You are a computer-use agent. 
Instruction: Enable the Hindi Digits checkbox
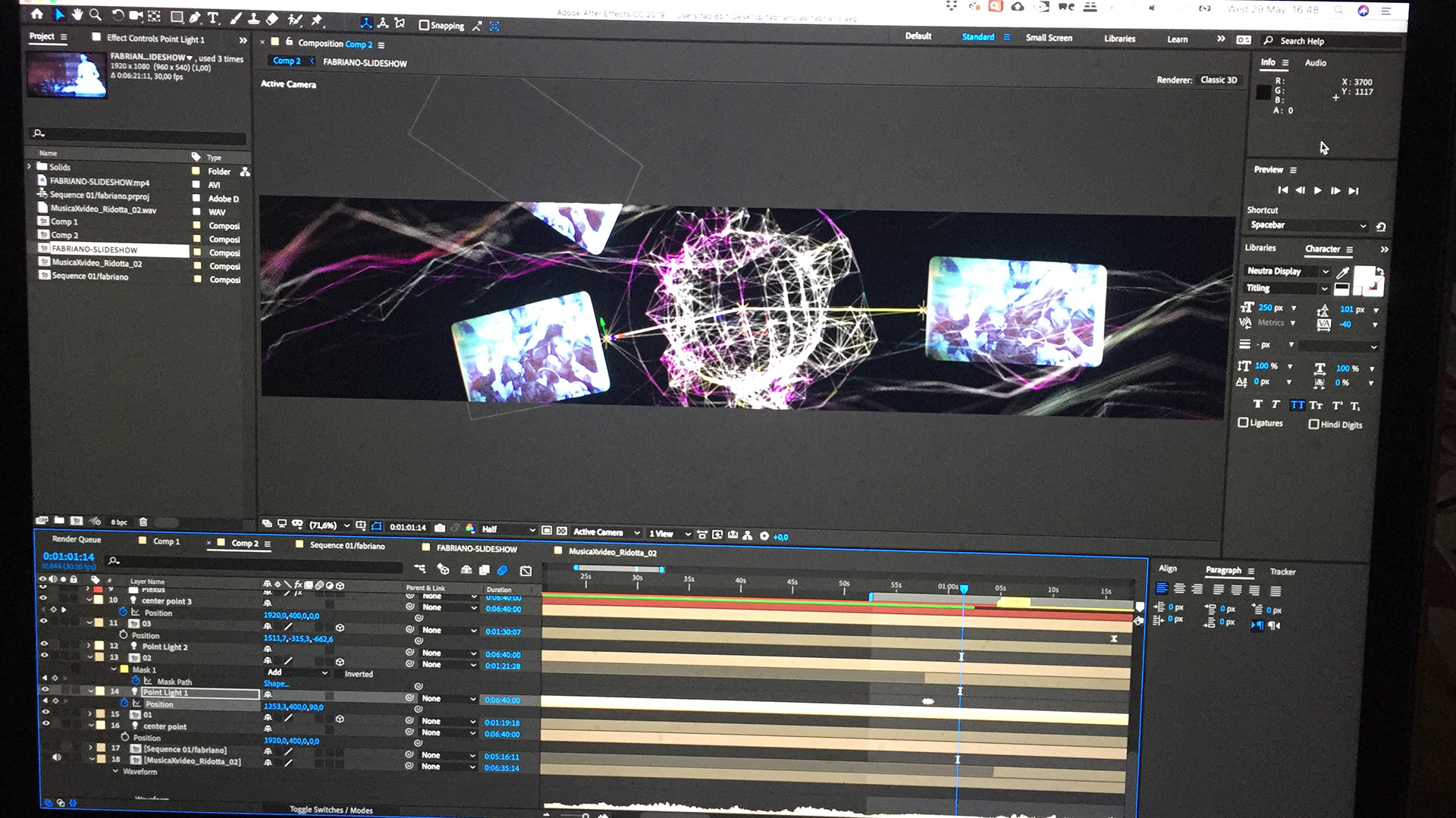(1313, 424)
